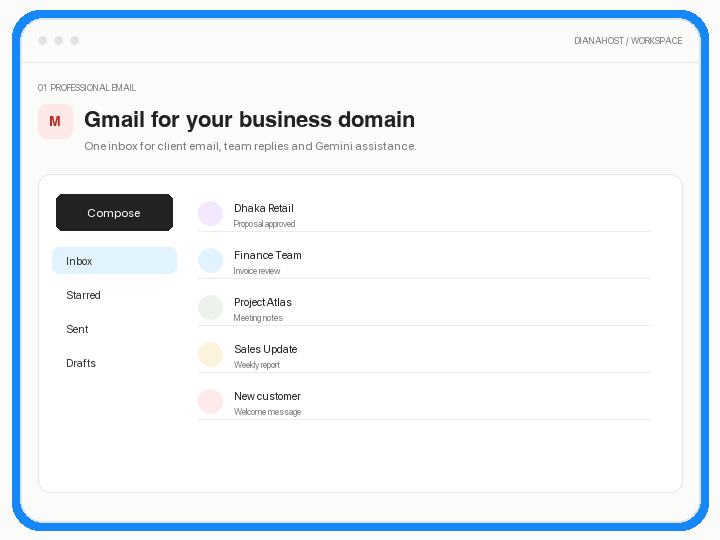Click the 'Weekly report' subject line

pyautogui.click(x=257, y=365)
